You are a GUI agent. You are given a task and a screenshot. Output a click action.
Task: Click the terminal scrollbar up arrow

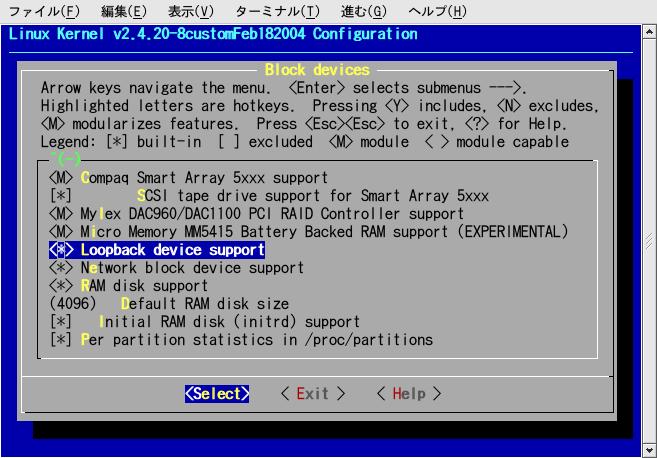click(x=649, y=31)
